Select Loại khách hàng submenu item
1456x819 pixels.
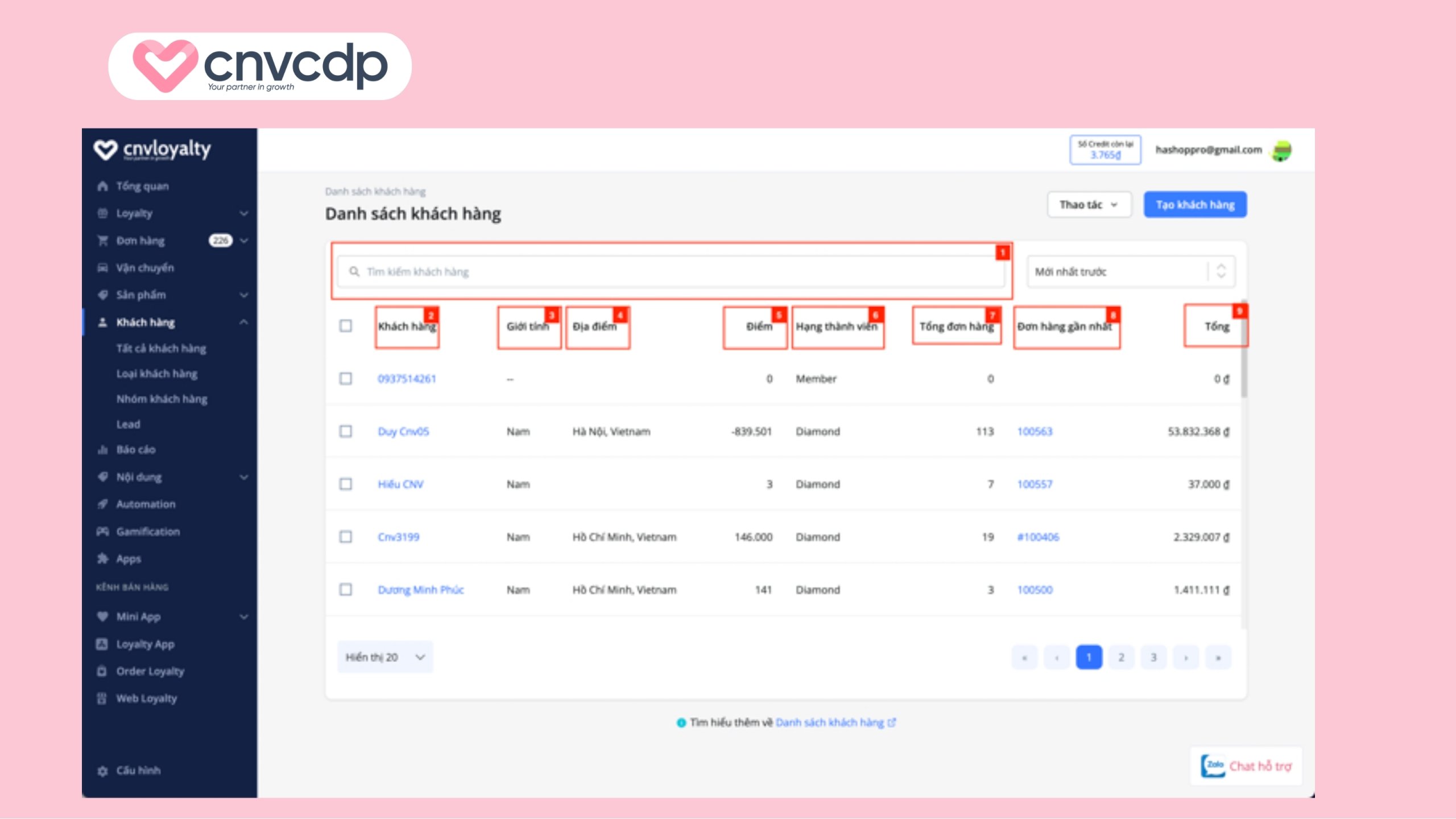tap(157, 374)
